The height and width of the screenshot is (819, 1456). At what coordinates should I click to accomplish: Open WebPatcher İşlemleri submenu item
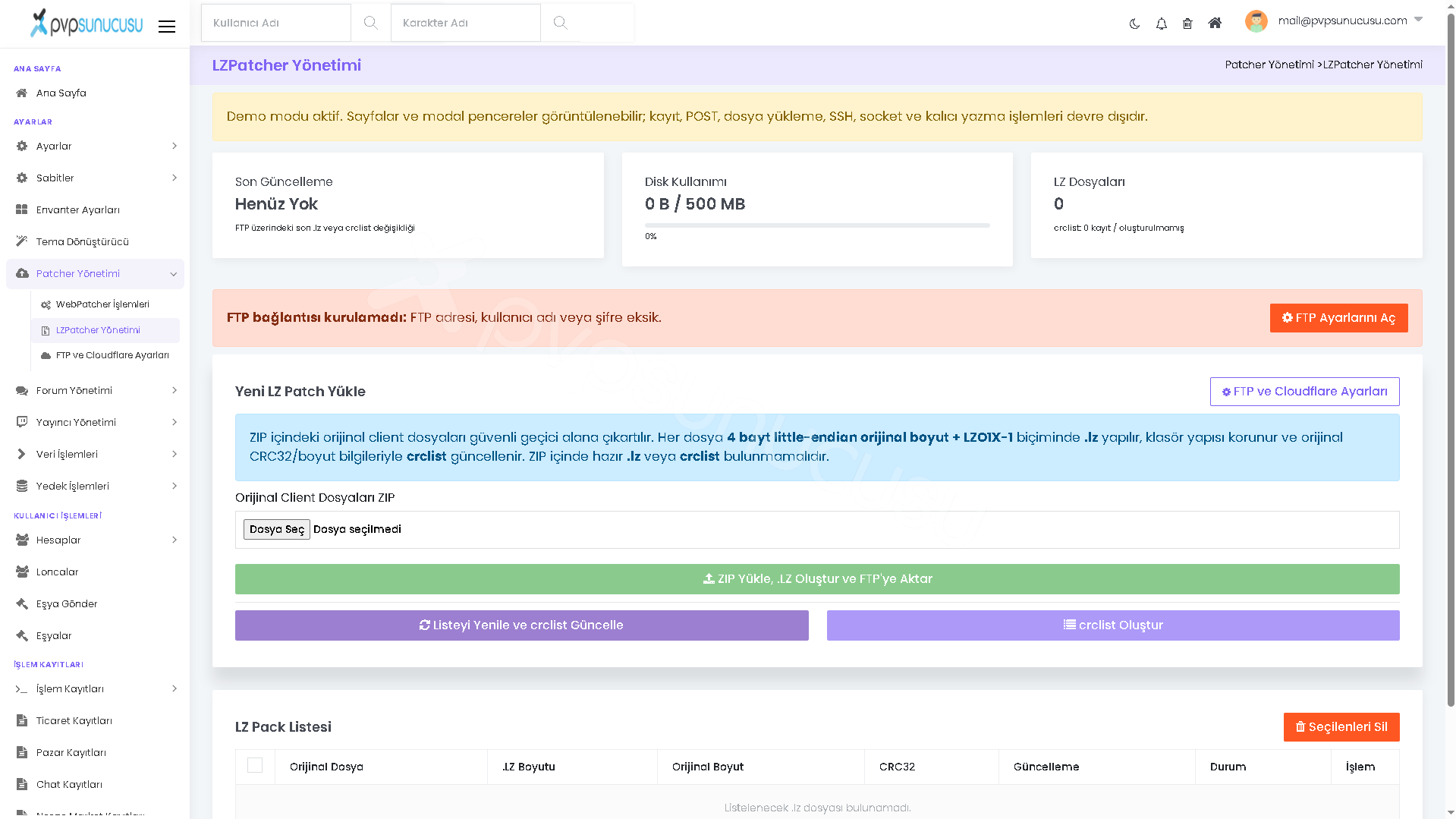tap(103, 304)
